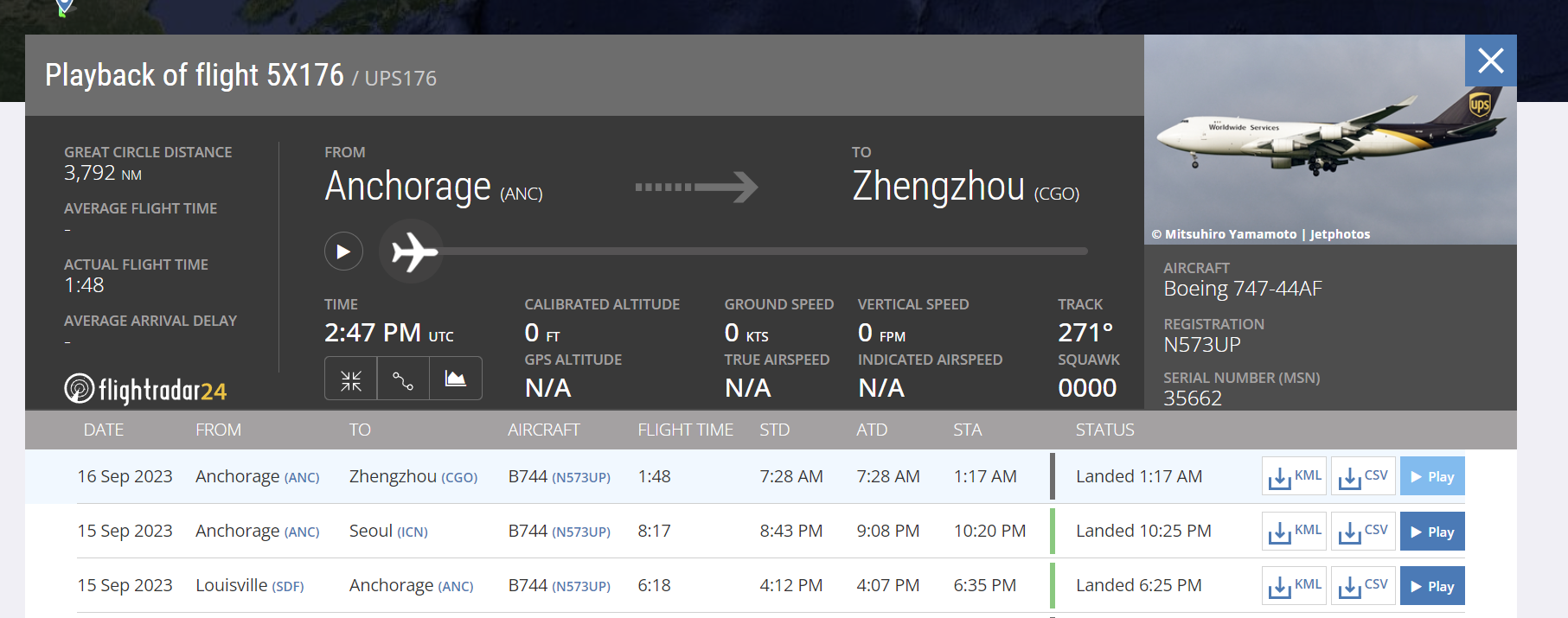Open the Seoul (ICN) destination link

[388, 531]
